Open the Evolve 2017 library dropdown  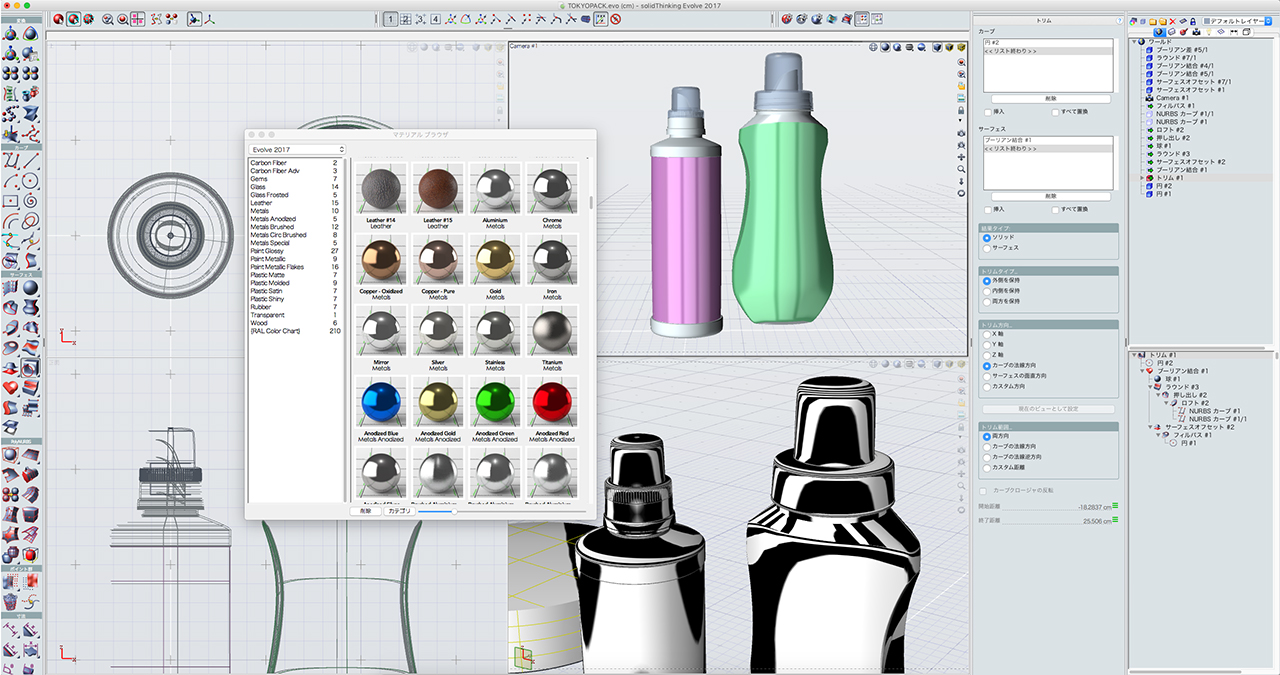[x=297, y=149]
